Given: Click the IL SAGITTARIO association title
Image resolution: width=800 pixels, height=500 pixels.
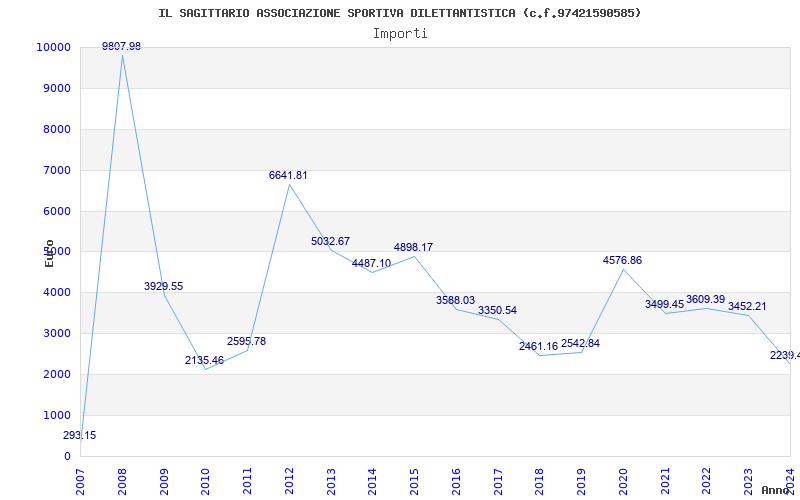Looking at the screenshot, I should (x=399, y=13).
